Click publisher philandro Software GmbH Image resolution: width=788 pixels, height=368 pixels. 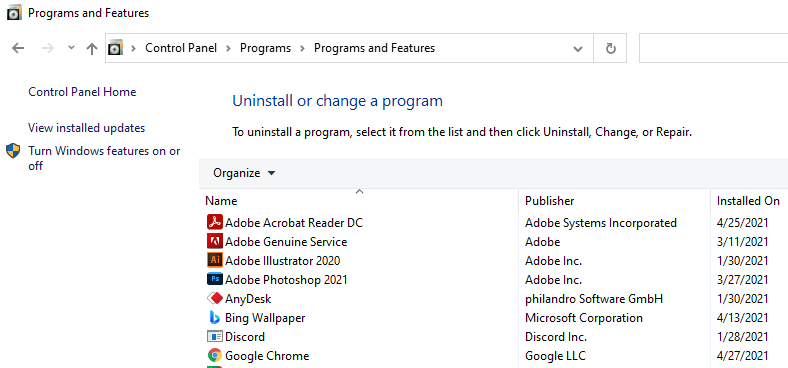coord(594,299)
